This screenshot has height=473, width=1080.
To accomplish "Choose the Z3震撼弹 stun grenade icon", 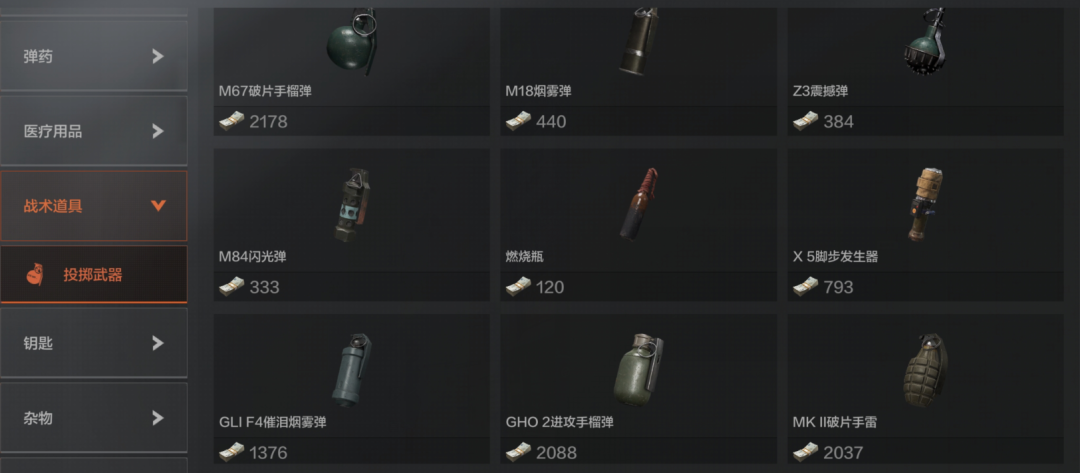I will [x=925, y=41].
